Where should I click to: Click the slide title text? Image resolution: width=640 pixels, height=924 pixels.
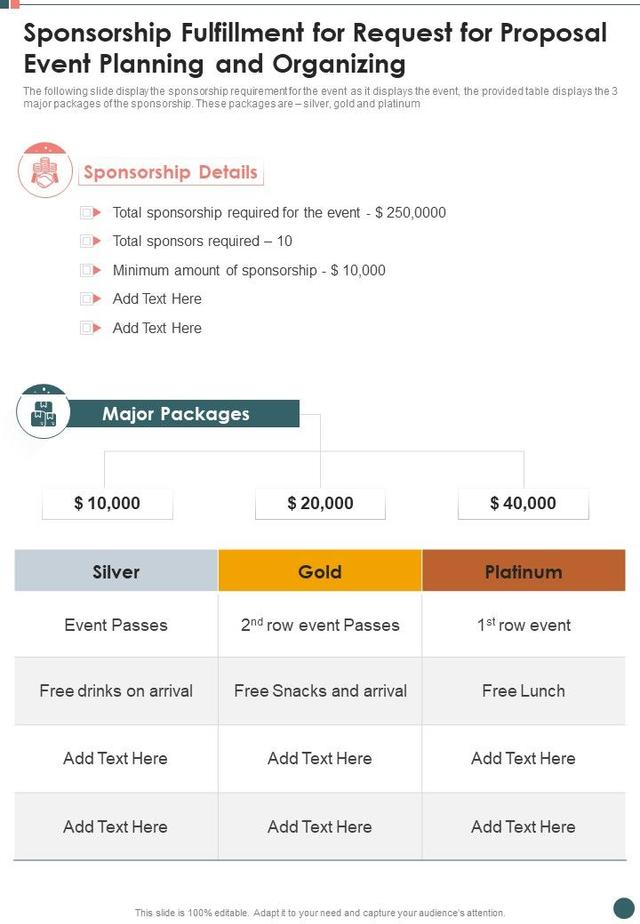[x=315, y=48]
